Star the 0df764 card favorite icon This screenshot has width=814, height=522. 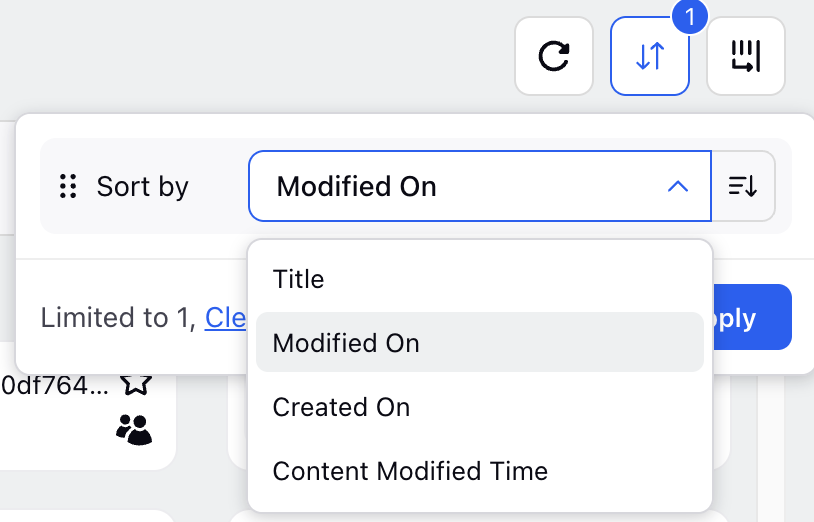136,384
